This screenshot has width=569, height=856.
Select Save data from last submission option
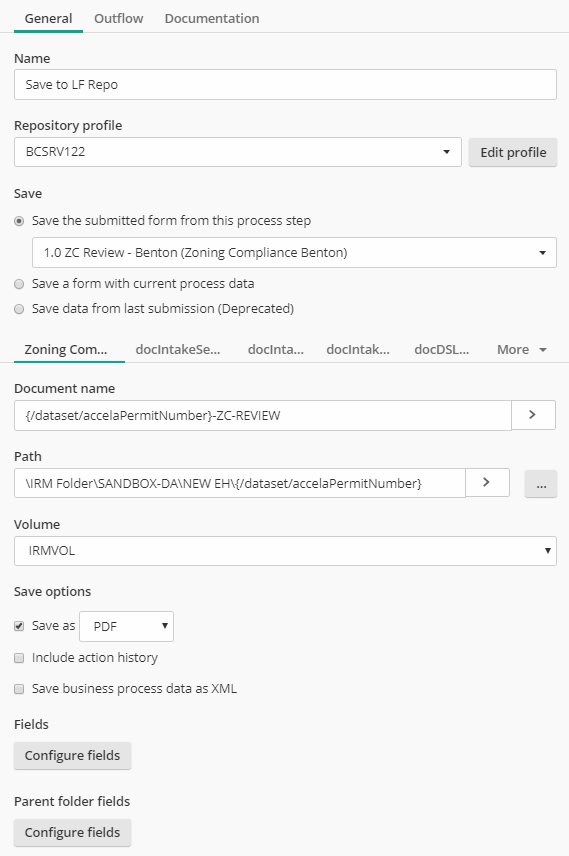[x=19, y=309]
